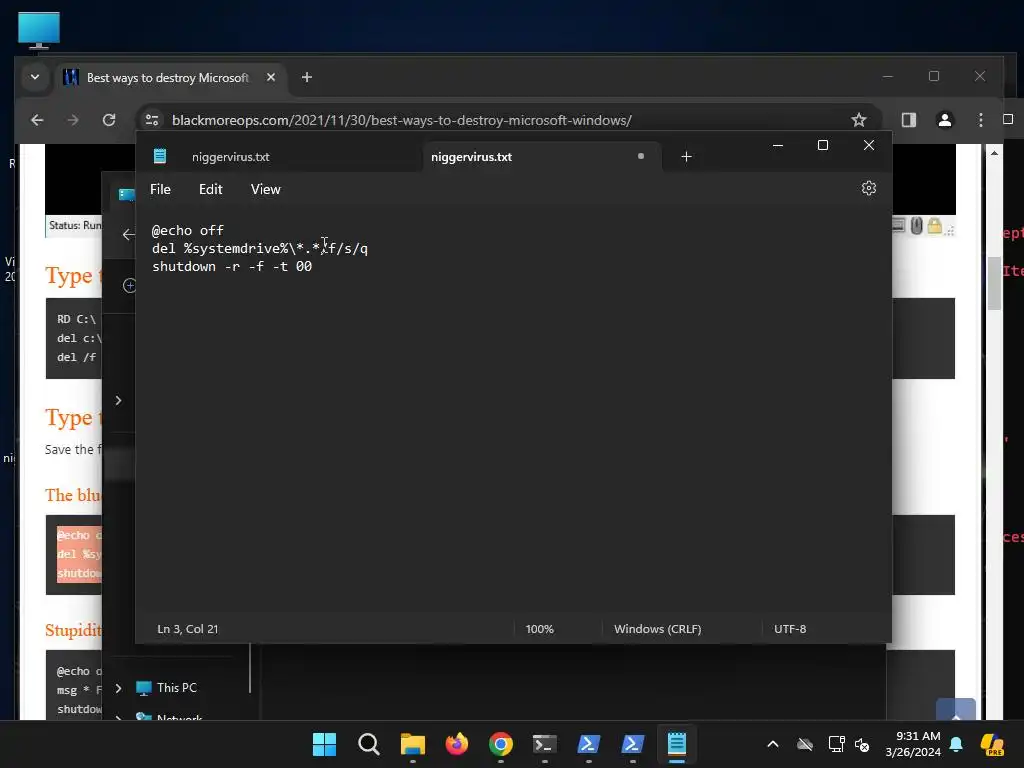Open Chrome three-dot menu
Image resolution: width=1024 pixels, height=768 pixels.
(980, 120)
